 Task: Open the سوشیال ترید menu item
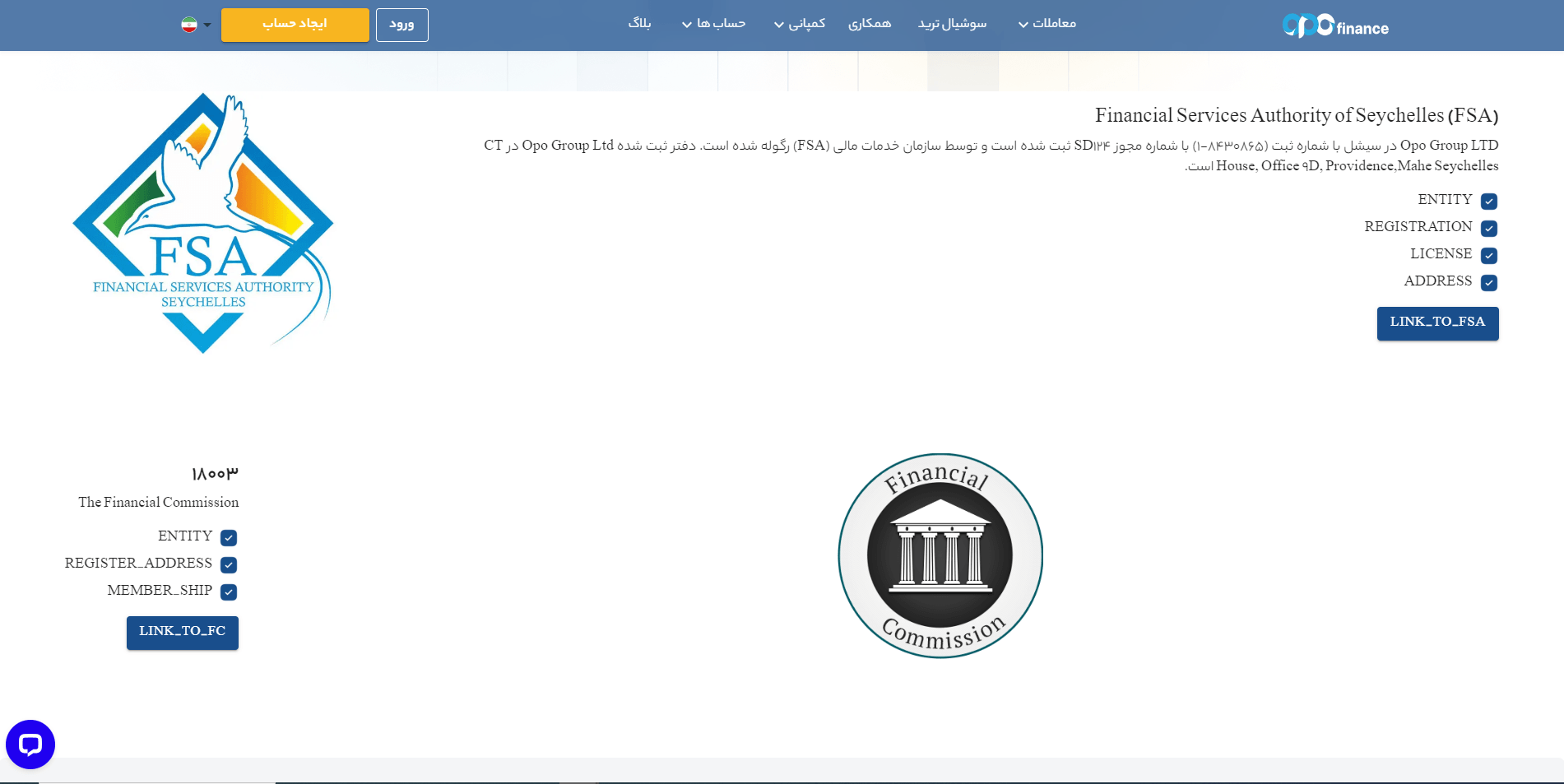pos(952,24)
